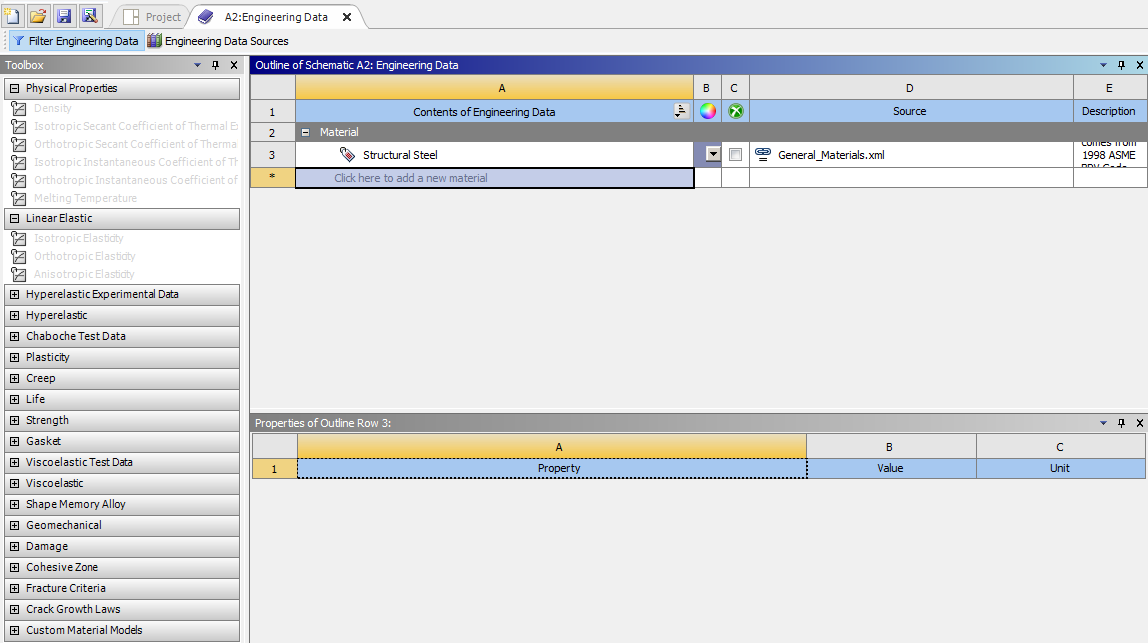This screenshot has width=1148, height=643.
Task: Pin the Toolbox panel
Action: 215,65
